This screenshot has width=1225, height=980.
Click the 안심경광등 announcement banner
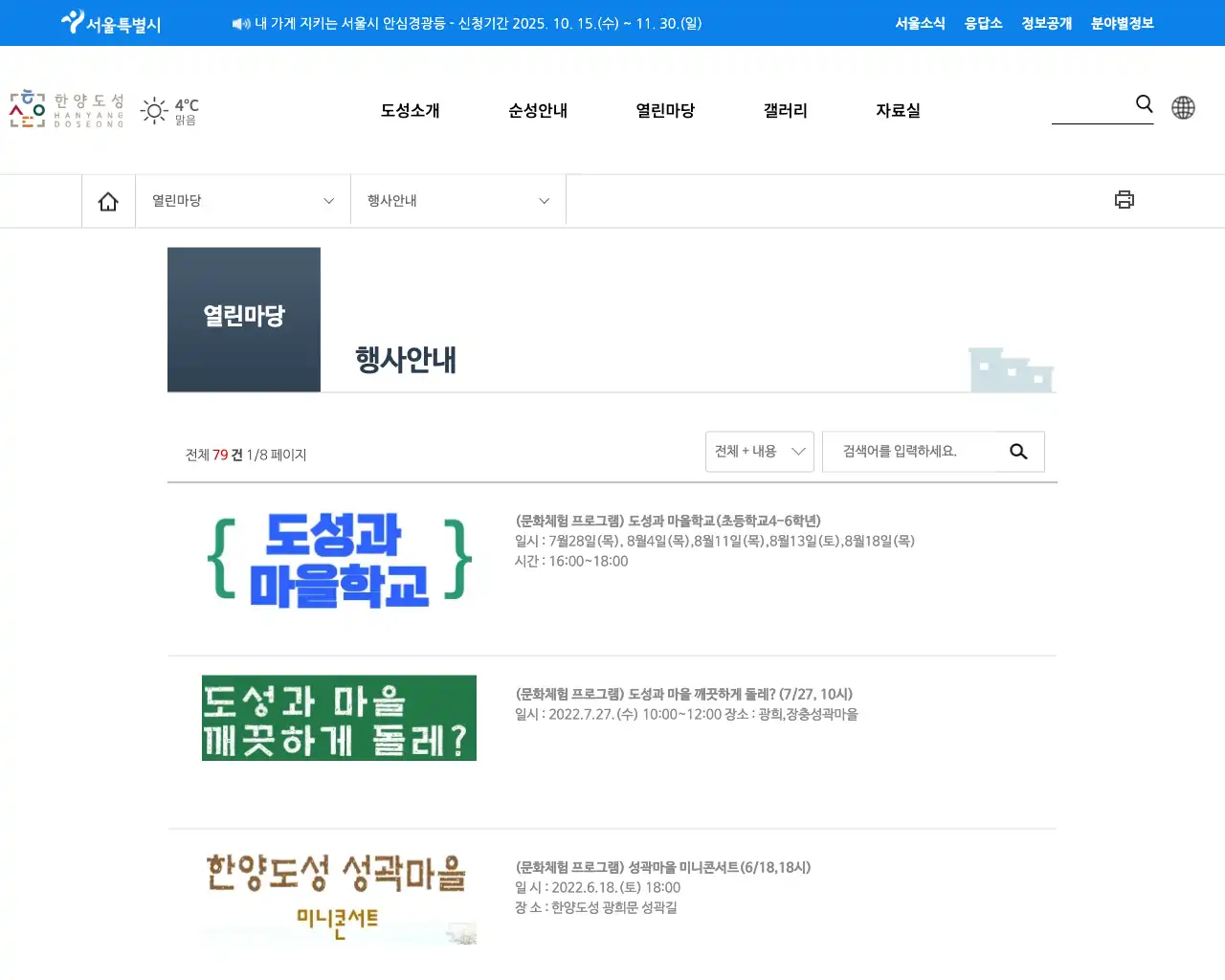coord(467,23)
